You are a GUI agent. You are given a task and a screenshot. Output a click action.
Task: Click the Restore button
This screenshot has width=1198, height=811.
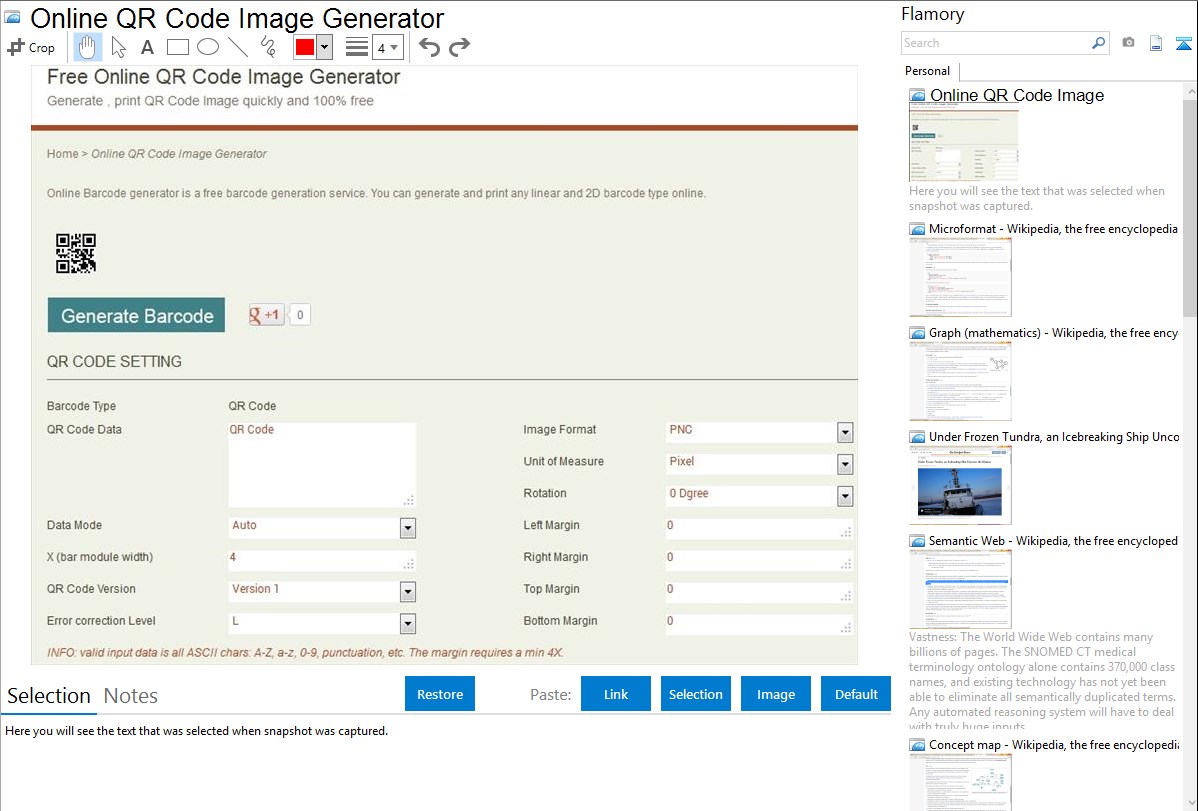pos(440,694)
